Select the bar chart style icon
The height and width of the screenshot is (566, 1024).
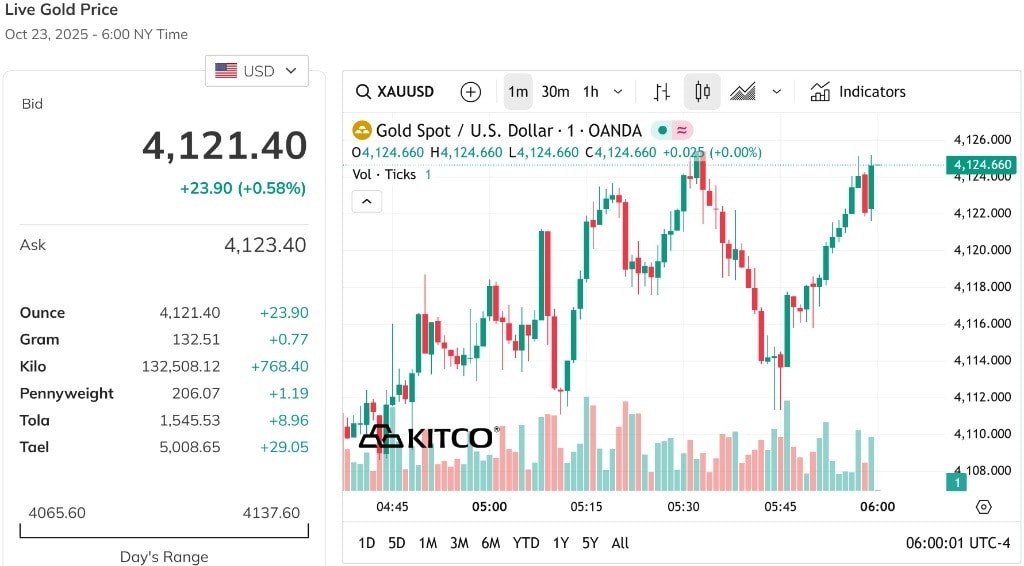pyautogui.click(x=662, y=92)
